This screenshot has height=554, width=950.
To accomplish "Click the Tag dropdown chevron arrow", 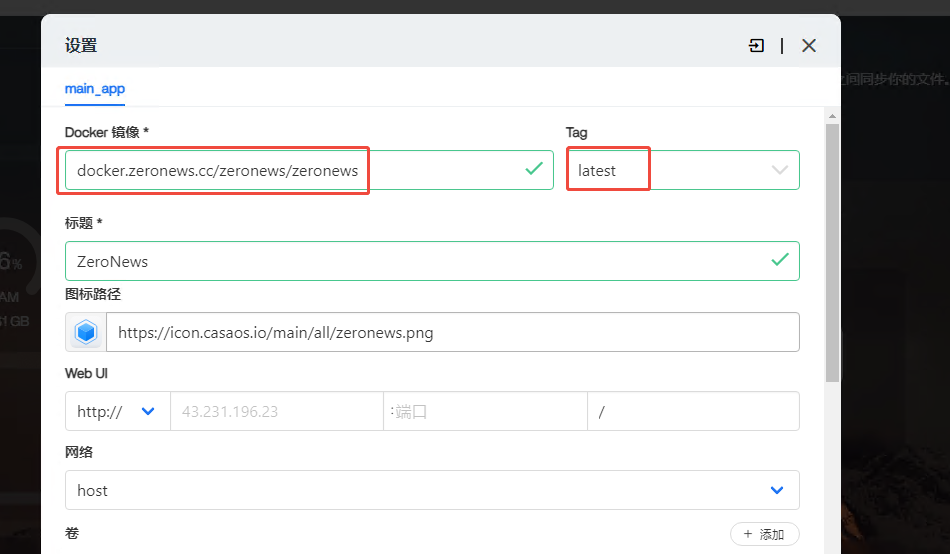I will pos(779,170).
